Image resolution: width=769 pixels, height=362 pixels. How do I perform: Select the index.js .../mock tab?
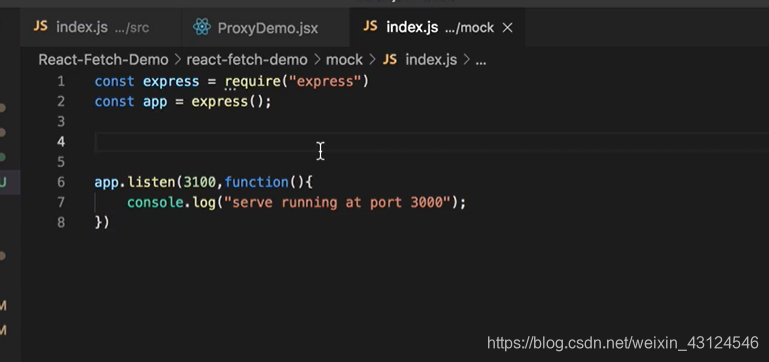click(x=437, y=27)
